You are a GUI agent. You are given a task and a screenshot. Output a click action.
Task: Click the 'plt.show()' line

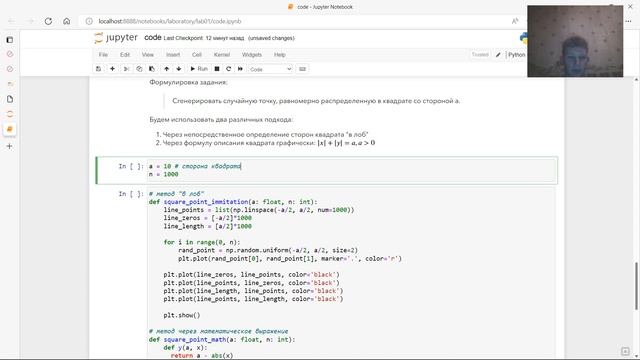(x=182, y=315)
